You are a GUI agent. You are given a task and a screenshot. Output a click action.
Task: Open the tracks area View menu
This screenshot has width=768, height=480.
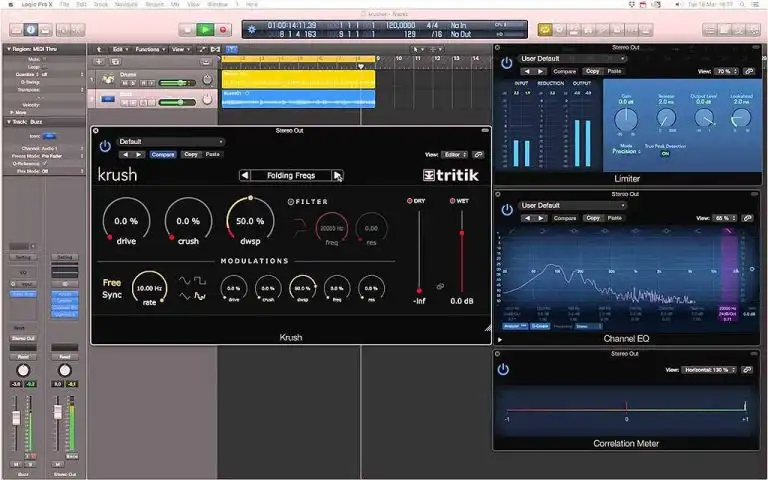click(x=180, y=49)
